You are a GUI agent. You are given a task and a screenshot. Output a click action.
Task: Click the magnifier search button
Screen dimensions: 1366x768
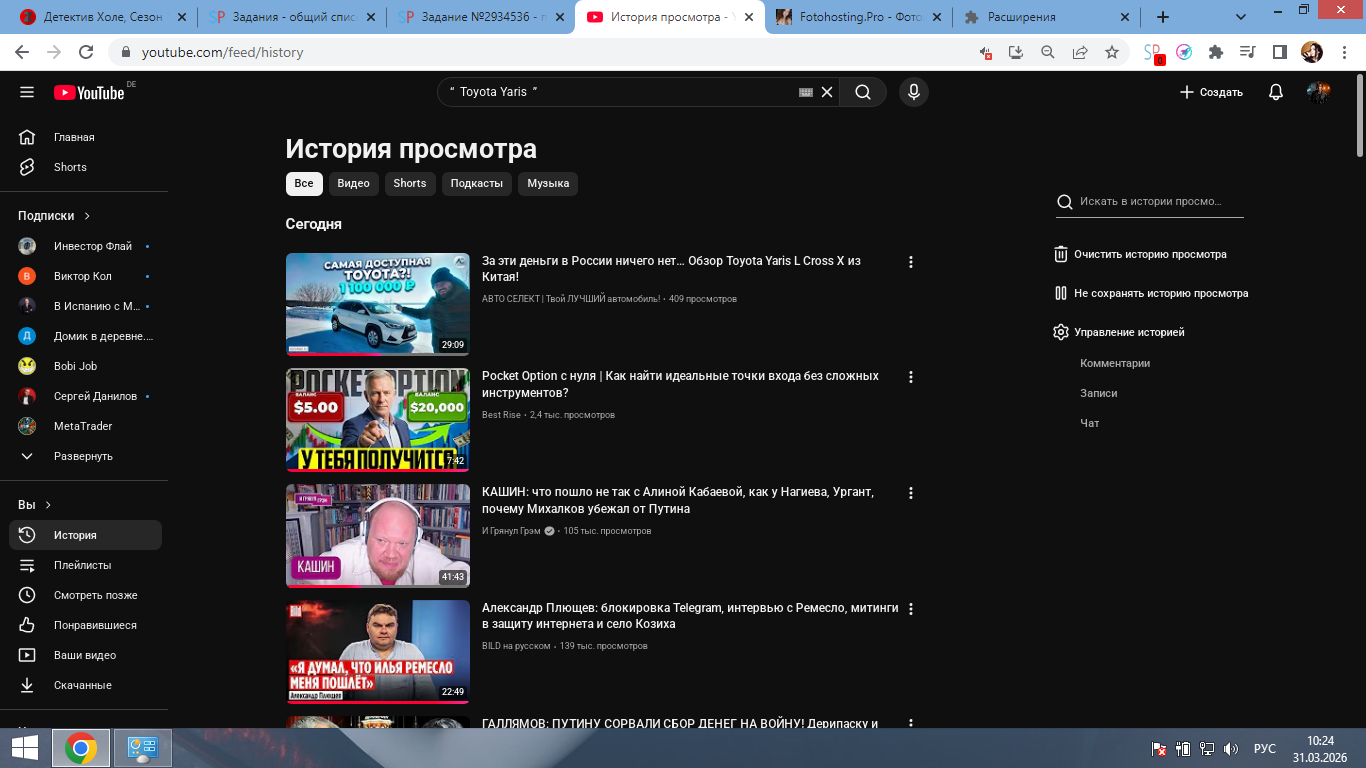pyautogui.click(x=863, y=92)
